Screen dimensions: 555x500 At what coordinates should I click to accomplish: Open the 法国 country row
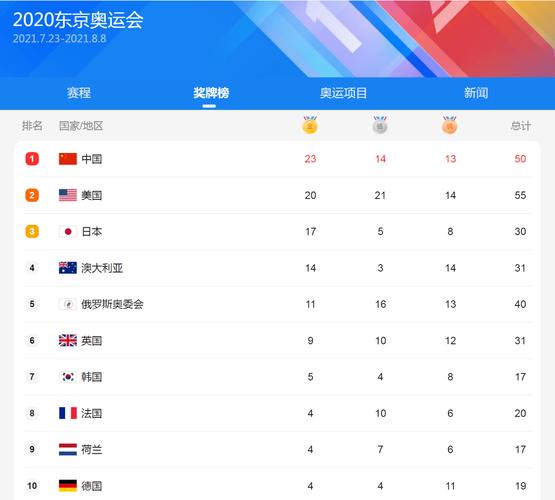click(x=277, y=413)
